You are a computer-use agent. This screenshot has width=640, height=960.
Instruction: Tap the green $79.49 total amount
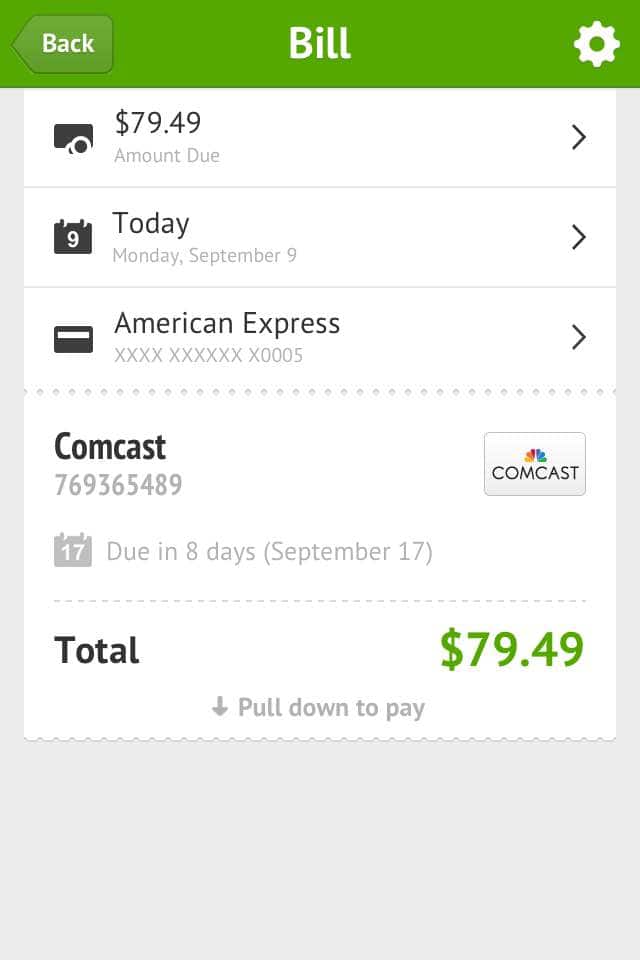512,650
